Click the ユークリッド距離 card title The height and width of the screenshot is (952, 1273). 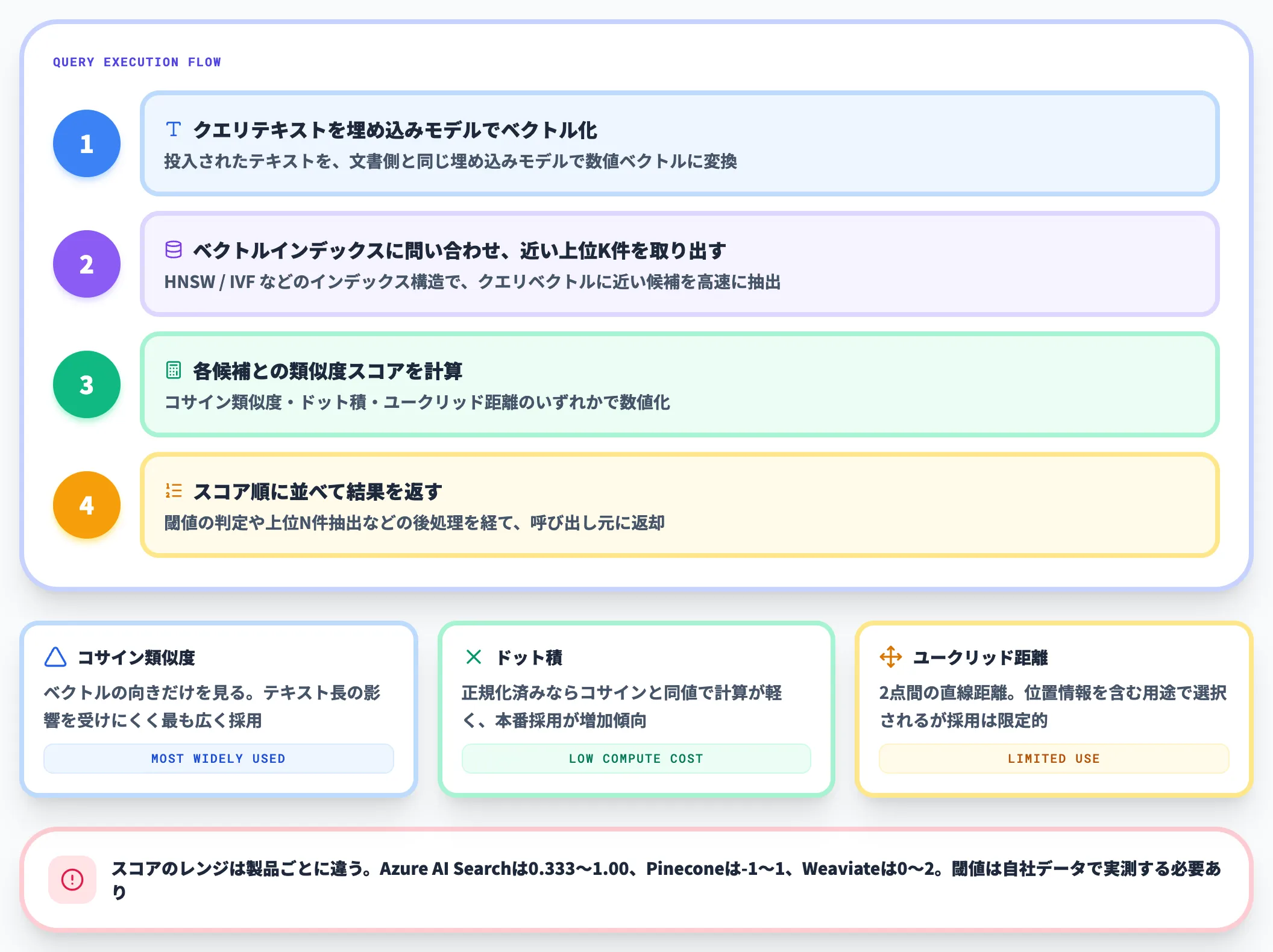coord(981,657)
